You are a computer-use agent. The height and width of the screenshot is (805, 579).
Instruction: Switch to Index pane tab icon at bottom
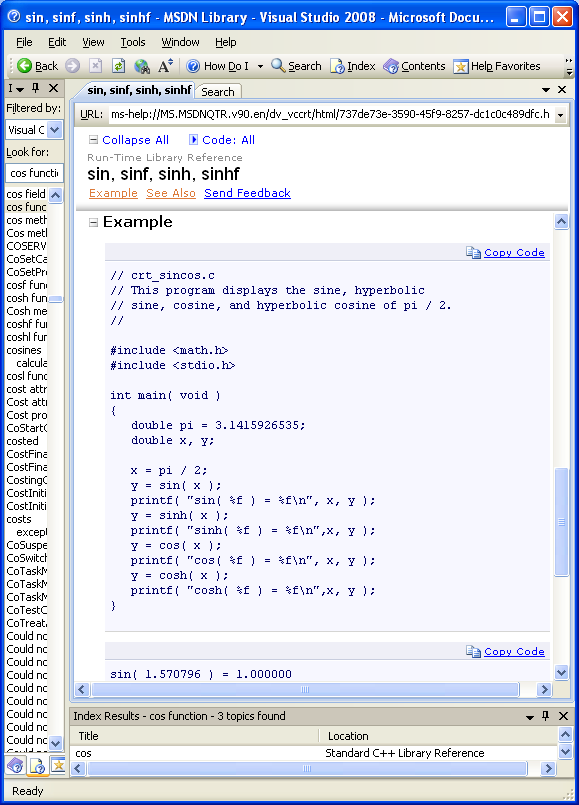37,765
